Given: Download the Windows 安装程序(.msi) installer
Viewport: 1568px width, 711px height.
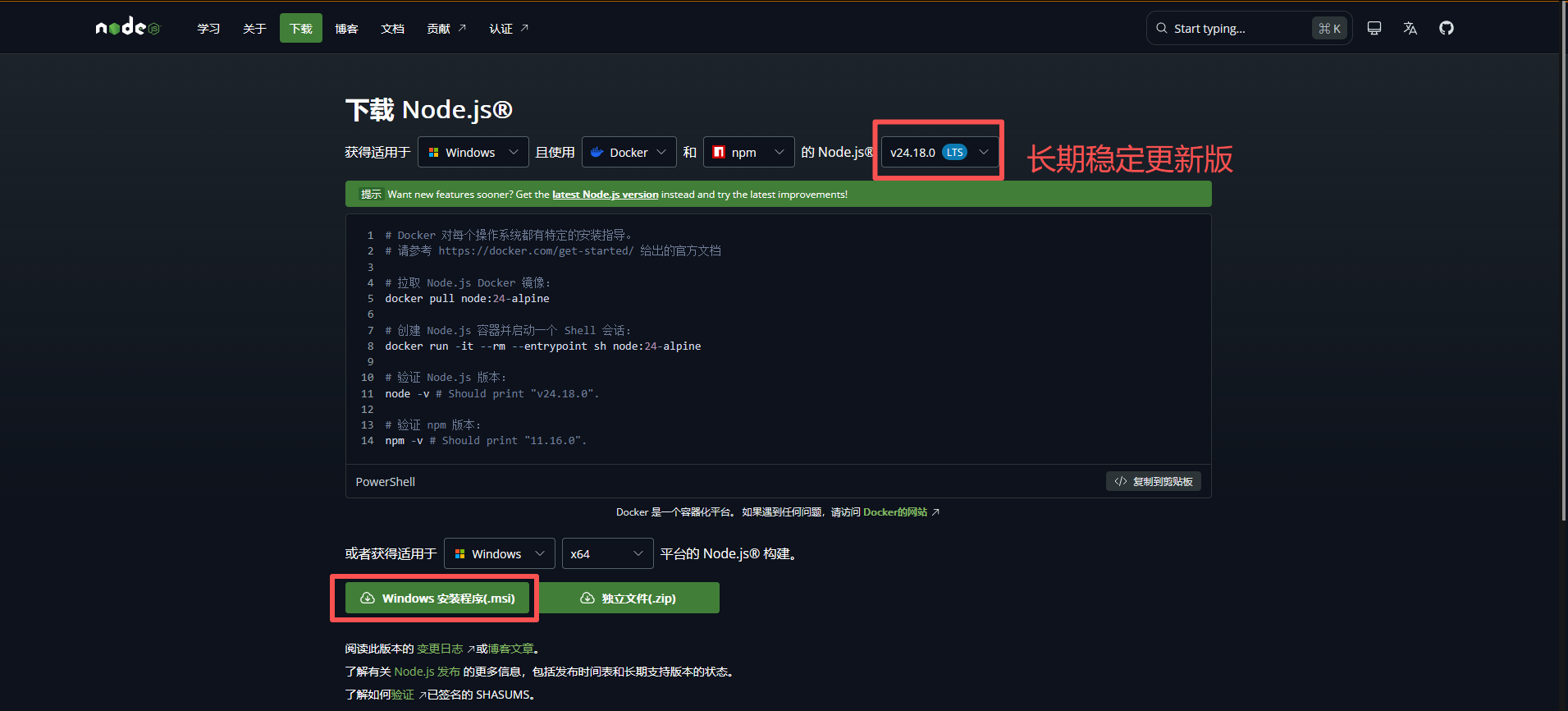Looking at the screenshot, I should point(437,598).
